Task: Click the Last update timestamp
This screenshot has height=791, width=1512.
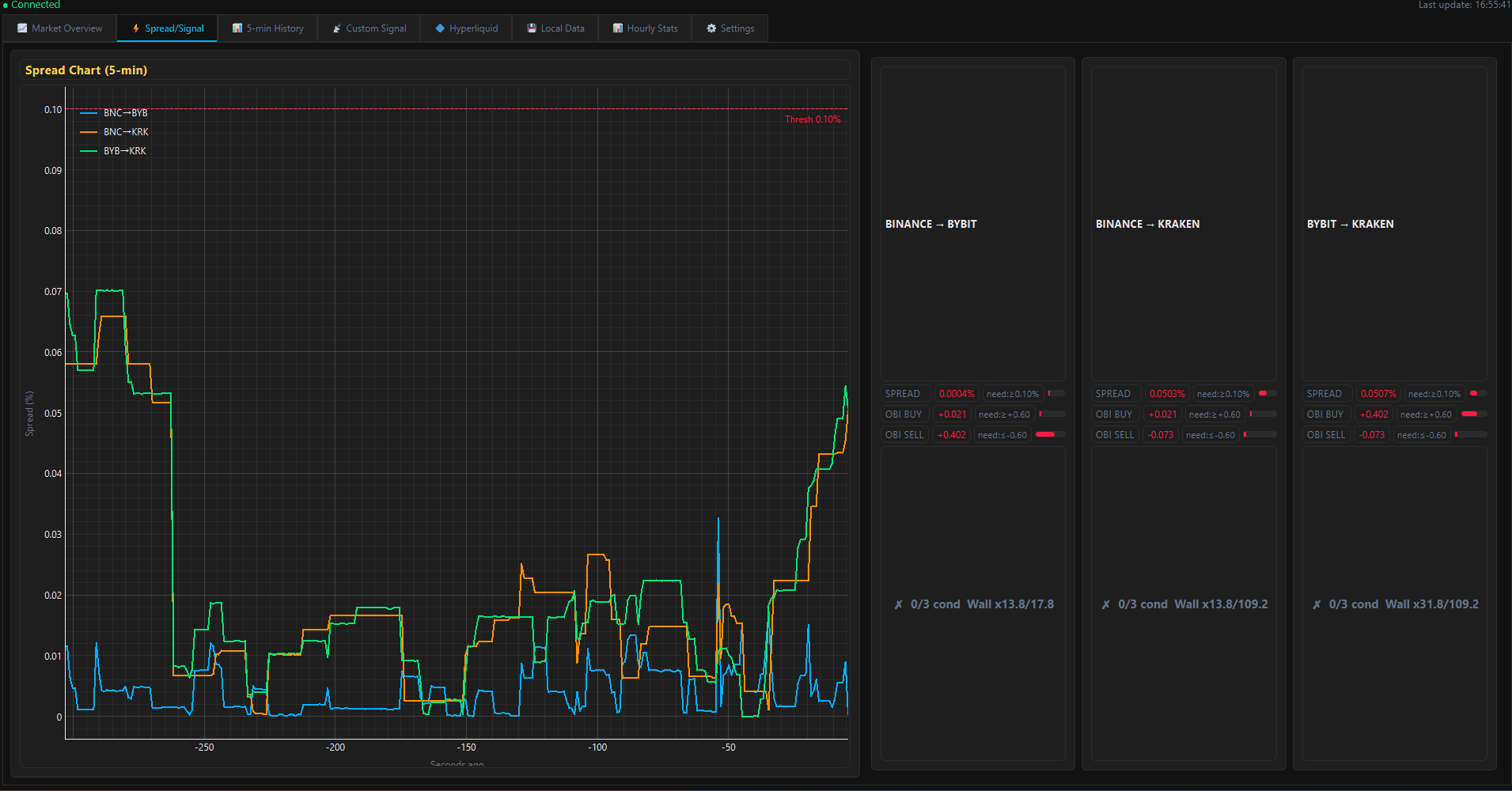Action: (x=1465, y=5)
